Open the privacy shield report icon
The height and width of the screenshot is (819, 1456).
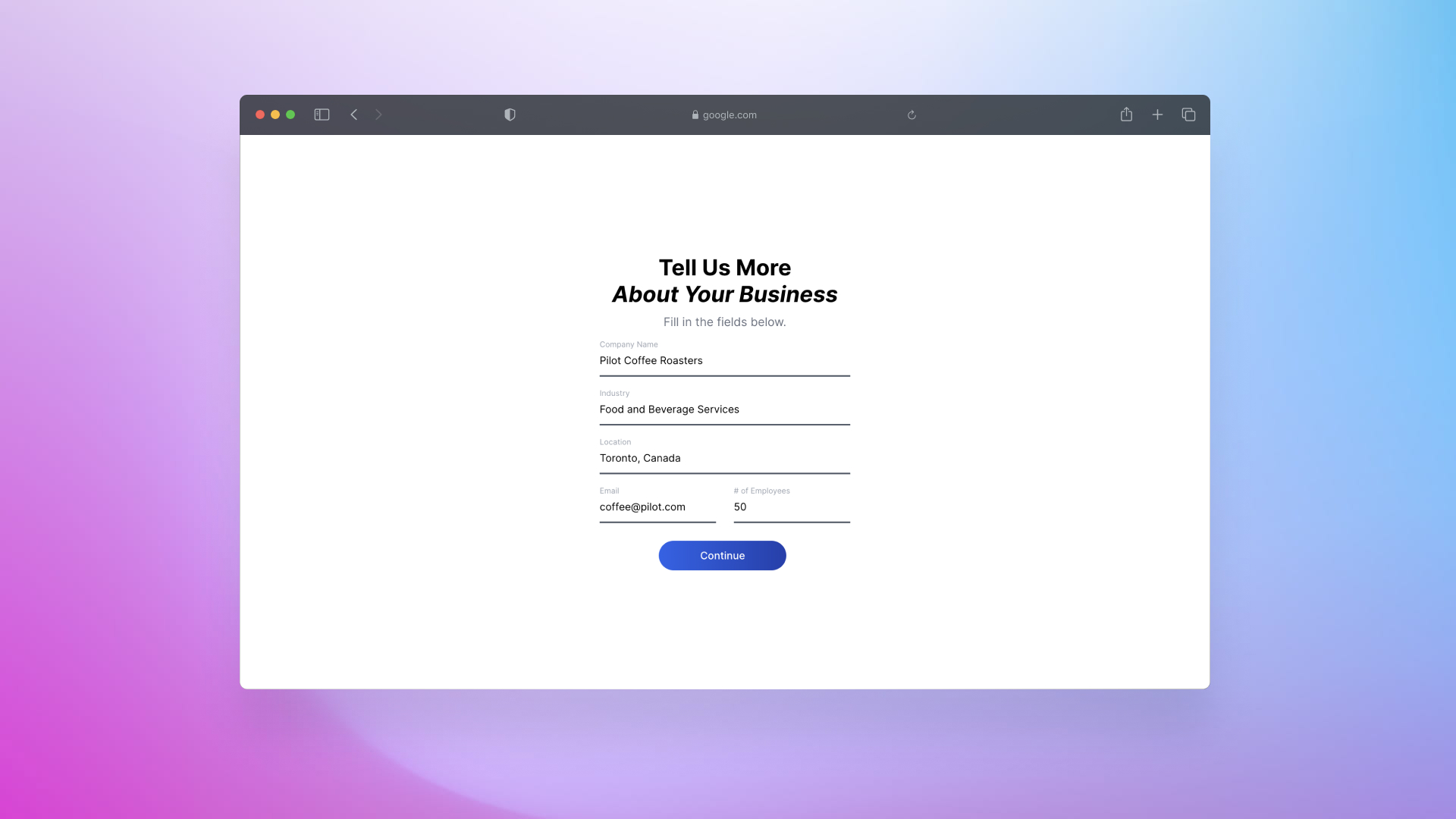tap(510, 115)
